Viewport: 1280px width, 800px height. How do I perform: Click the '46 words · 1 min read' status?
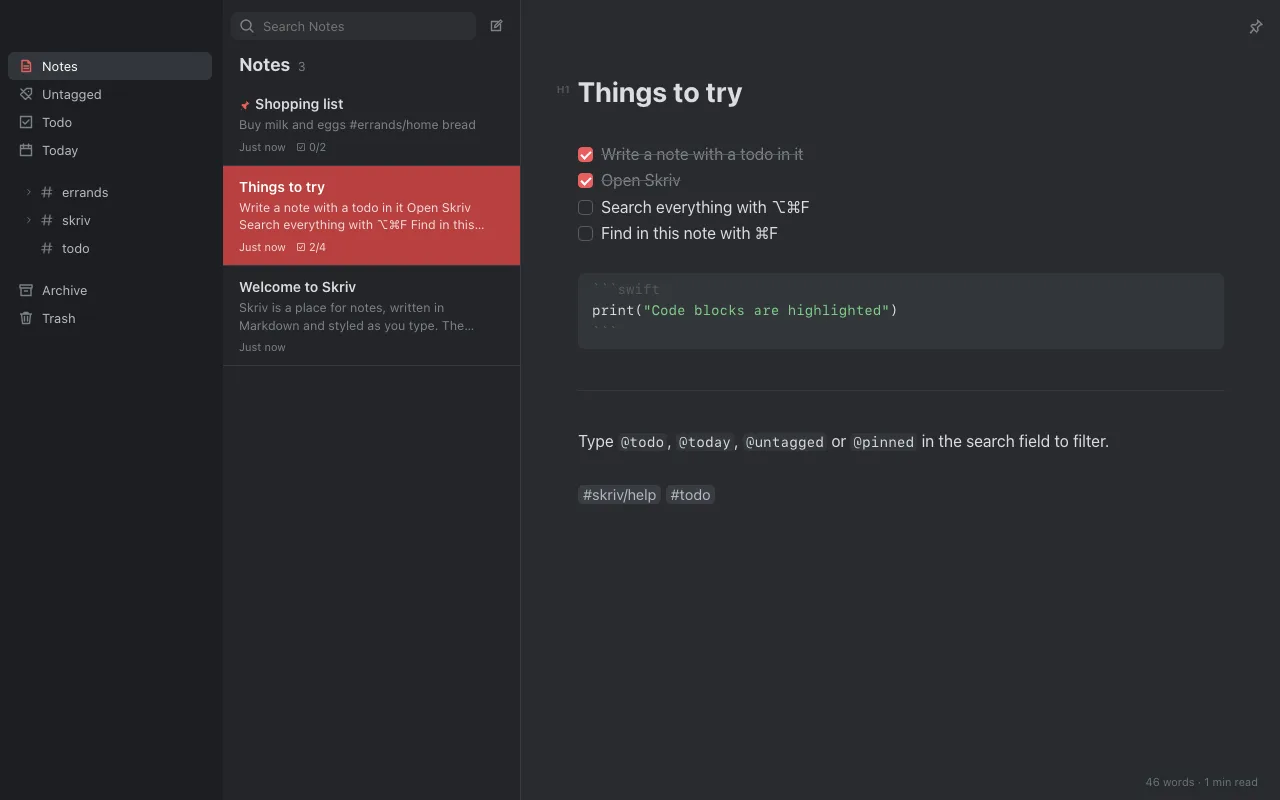click(1201, 782)
